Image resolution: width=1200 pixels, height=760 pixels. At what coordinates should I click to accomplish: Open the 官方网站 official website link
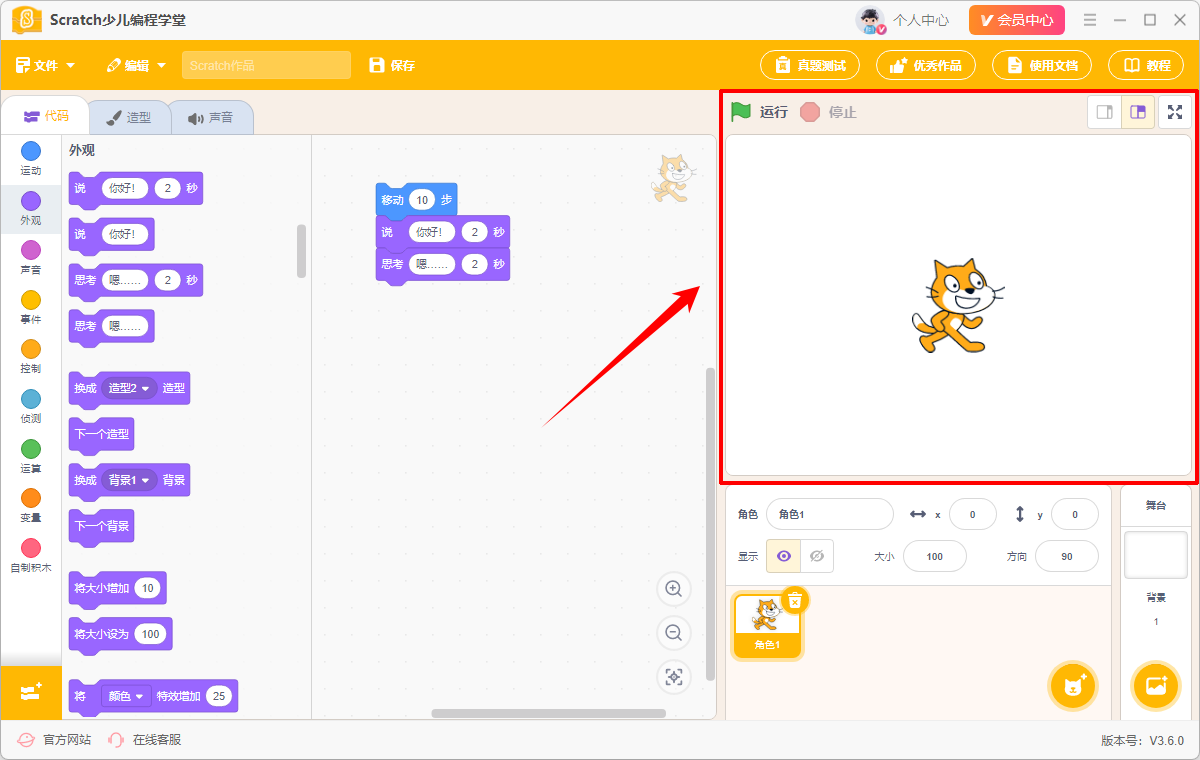(x=55, y=740)
